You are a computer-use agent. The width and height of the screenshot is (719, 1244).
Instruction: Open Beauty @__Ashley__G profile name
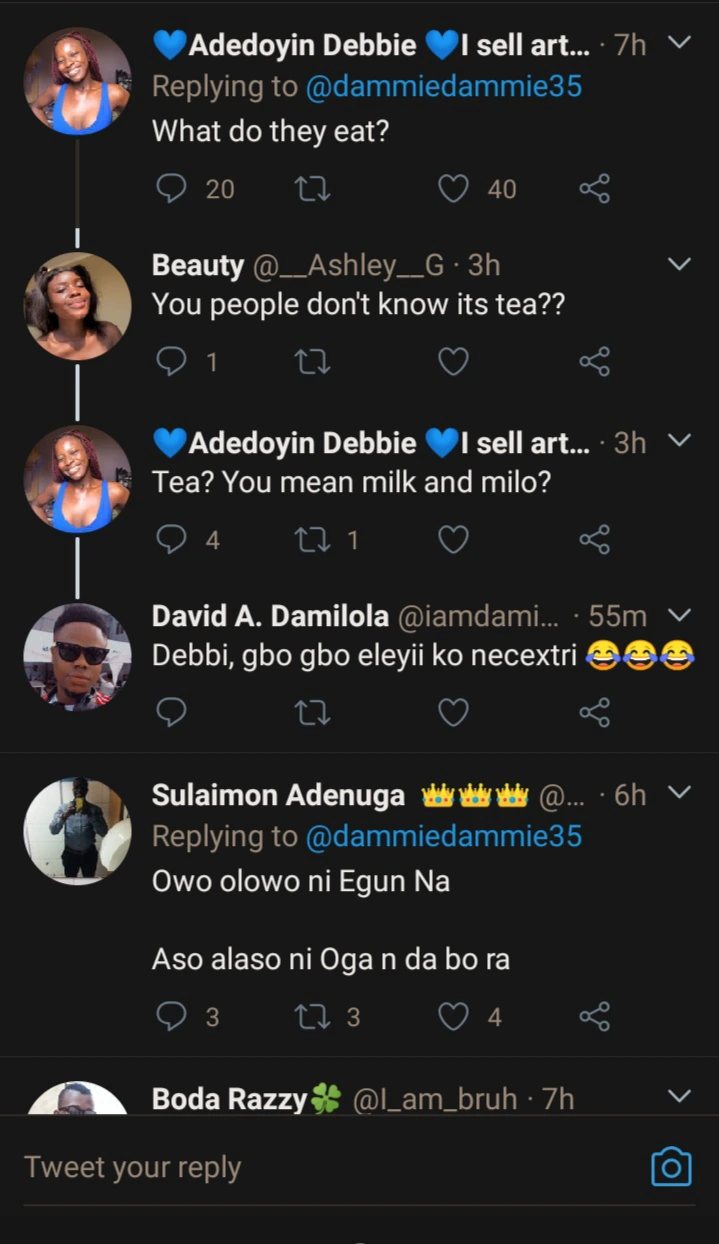[197, 265]
